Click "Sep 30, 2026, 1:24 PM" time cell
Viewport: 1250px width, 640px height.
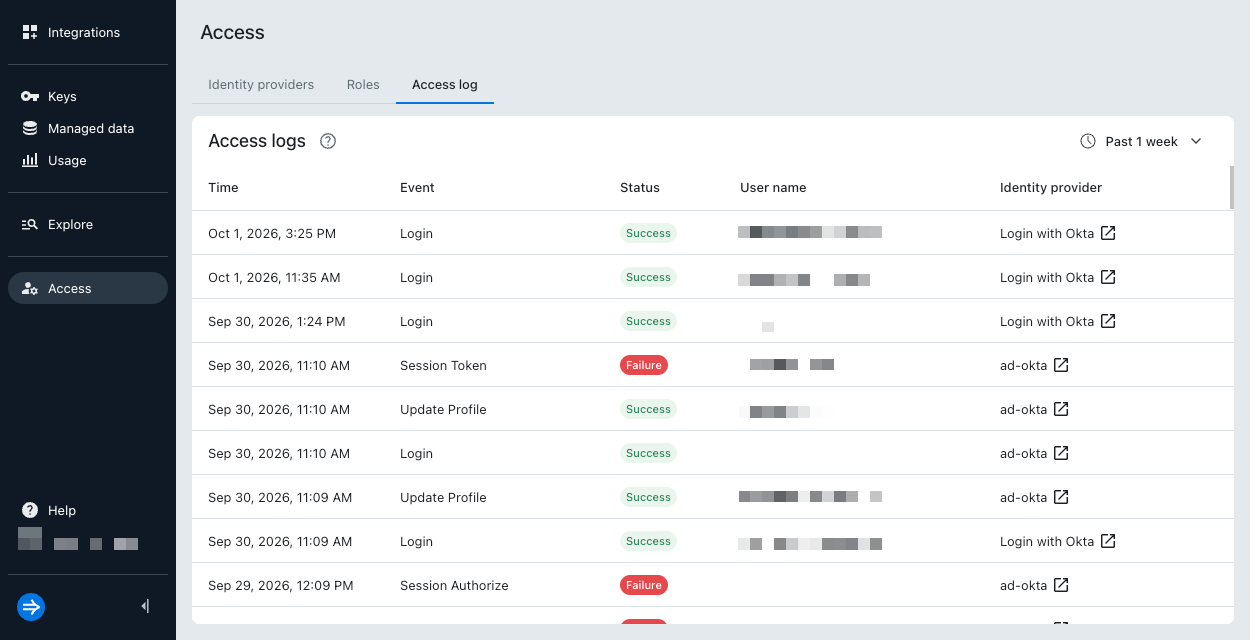[277, 321]
